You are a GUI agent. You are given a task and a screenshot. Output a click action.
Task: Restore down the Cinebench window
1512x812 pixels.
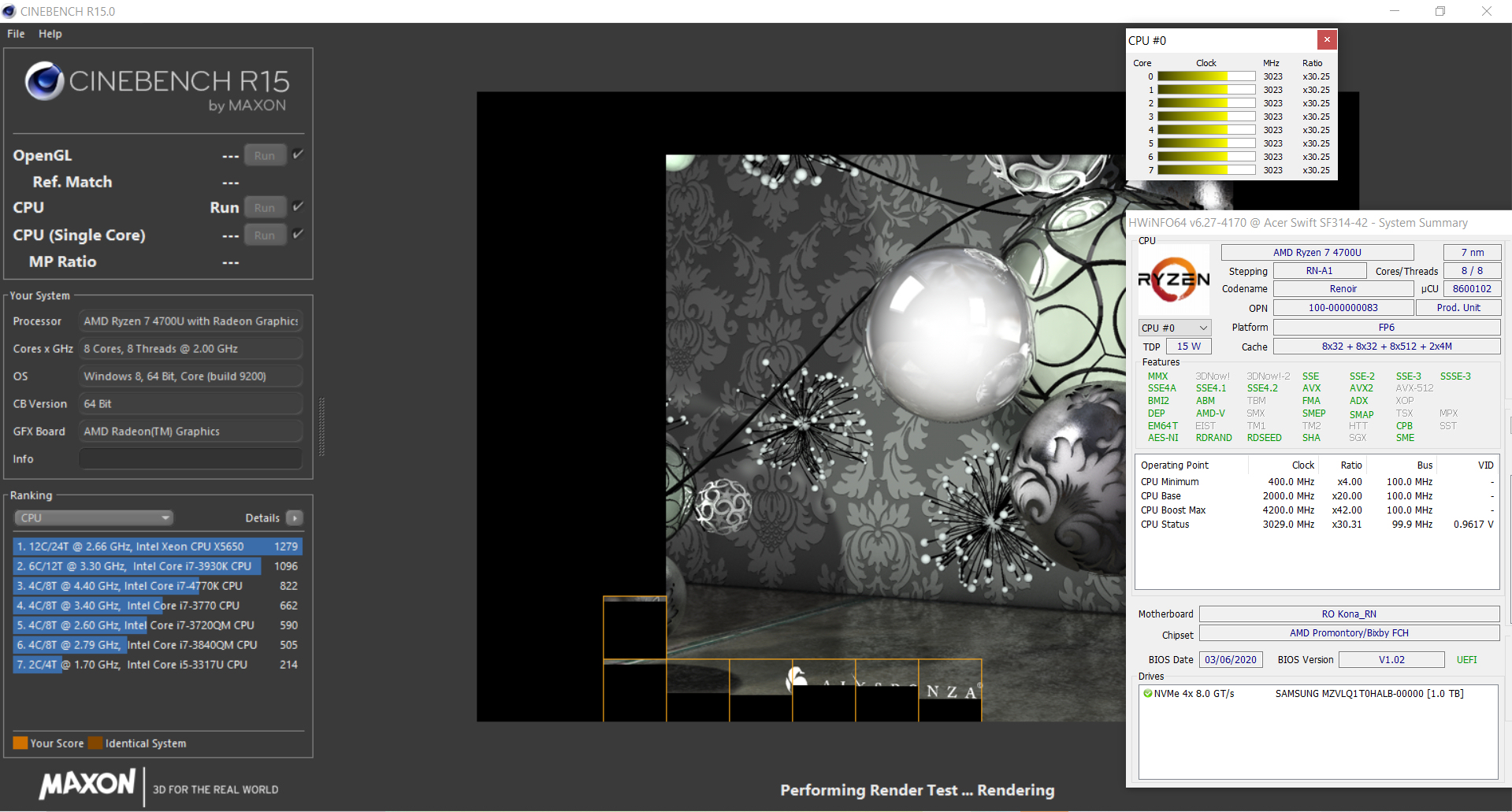coord(1440,11)
